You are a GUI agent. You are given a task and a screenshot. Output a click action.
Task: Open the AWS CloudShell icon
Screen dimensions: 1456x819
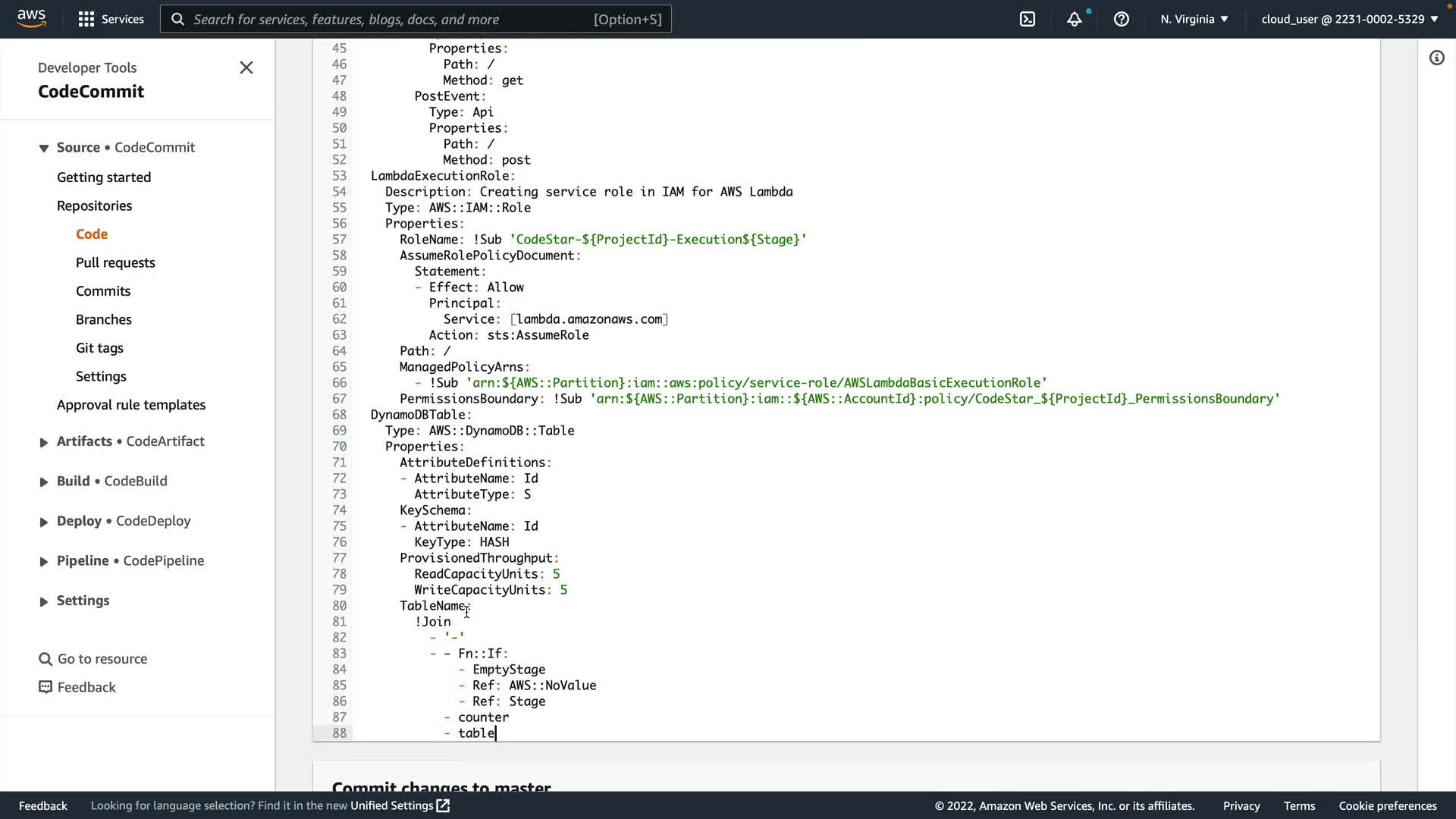tap(1028, 19)
